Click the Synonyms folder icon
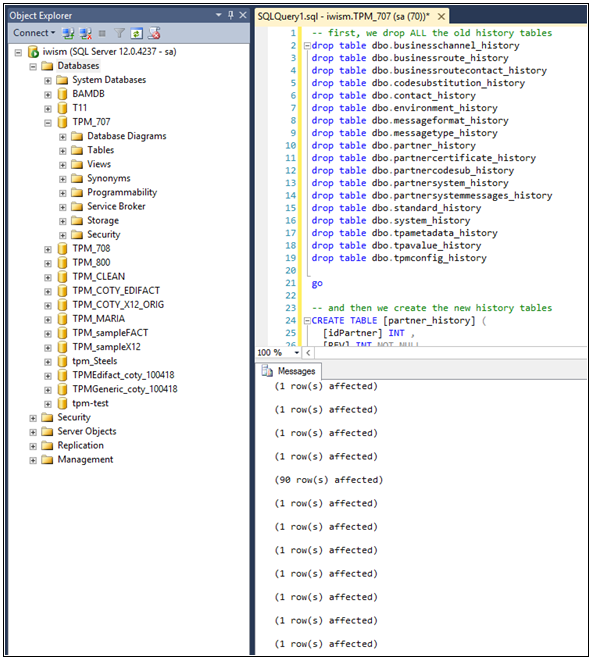 point(77,178)
